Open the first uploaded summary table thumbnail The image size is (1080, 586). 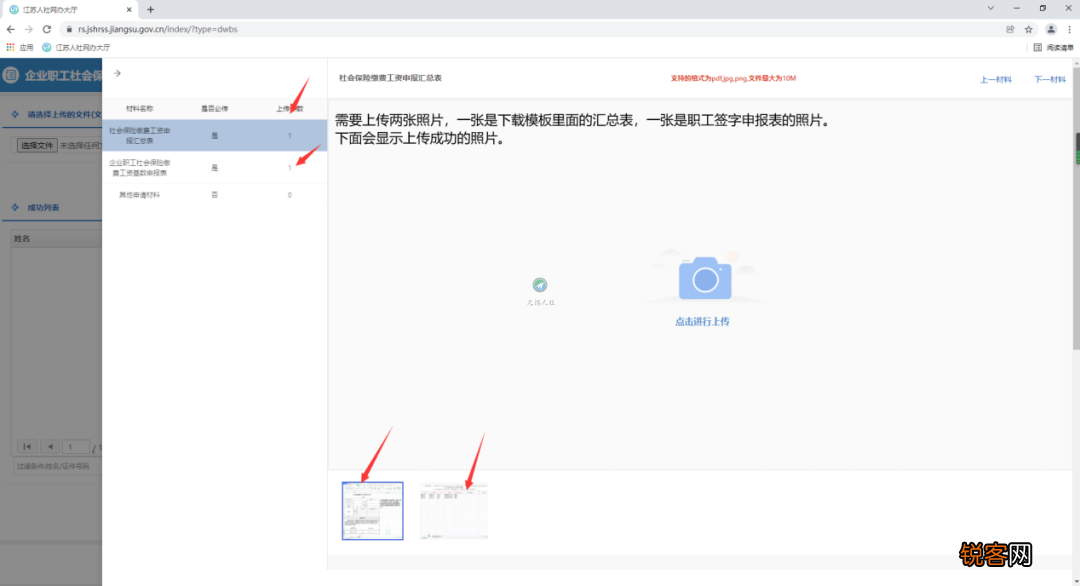(372, 510)
